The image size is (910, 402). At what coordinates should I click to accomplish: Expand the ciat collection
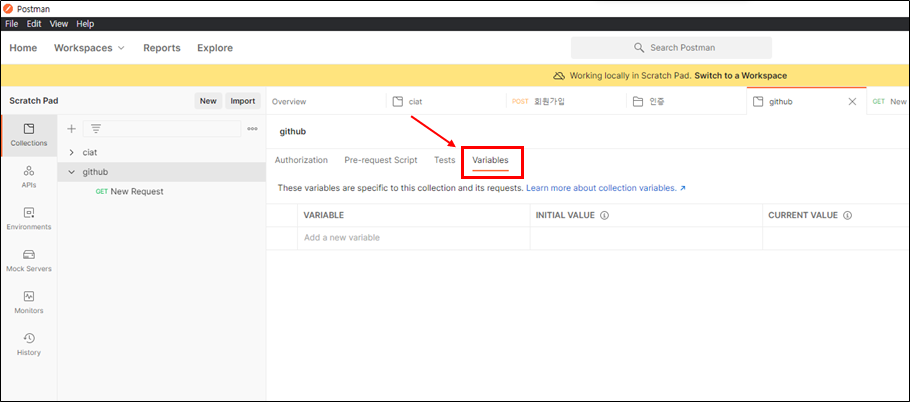click(71, 153)
